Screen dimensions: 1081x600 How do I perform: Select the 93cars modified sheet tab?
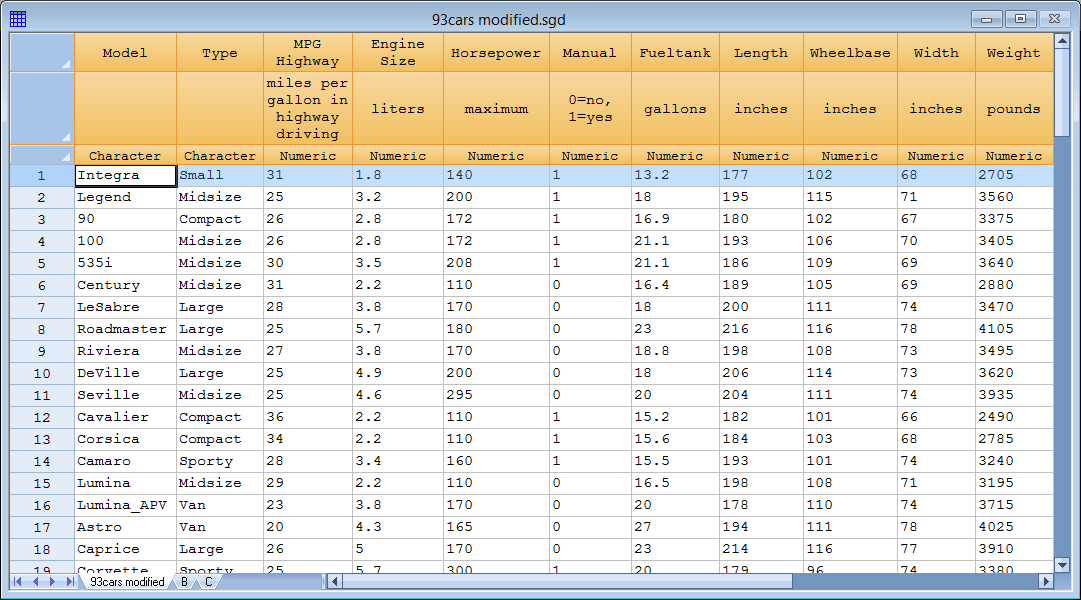[x=127, y=582]
